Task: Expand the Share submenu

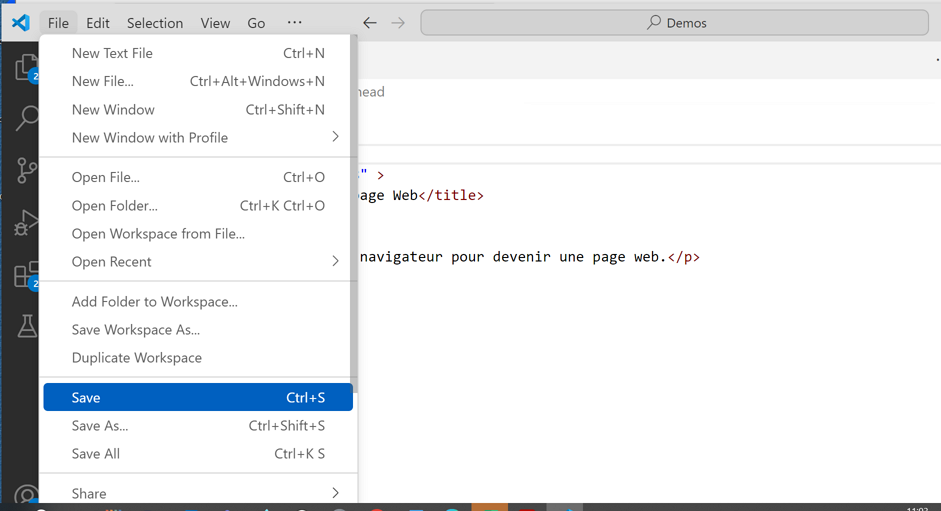Action: coord(198,494)
